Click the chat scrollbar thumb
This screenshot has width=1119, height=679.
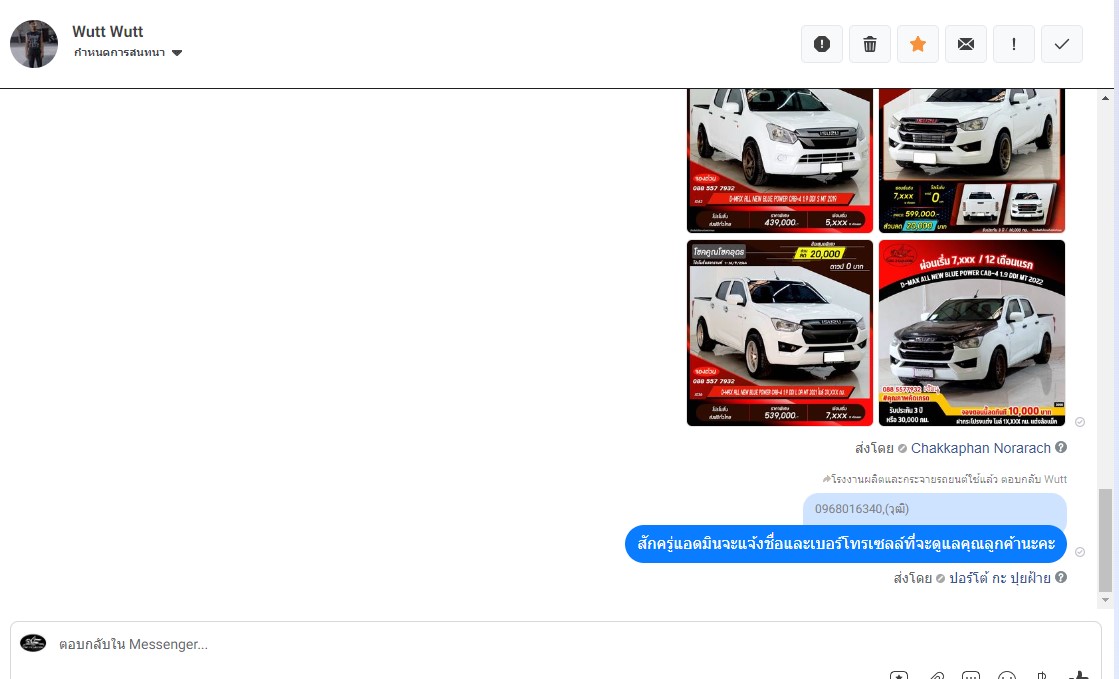(x=1105, y=540)
